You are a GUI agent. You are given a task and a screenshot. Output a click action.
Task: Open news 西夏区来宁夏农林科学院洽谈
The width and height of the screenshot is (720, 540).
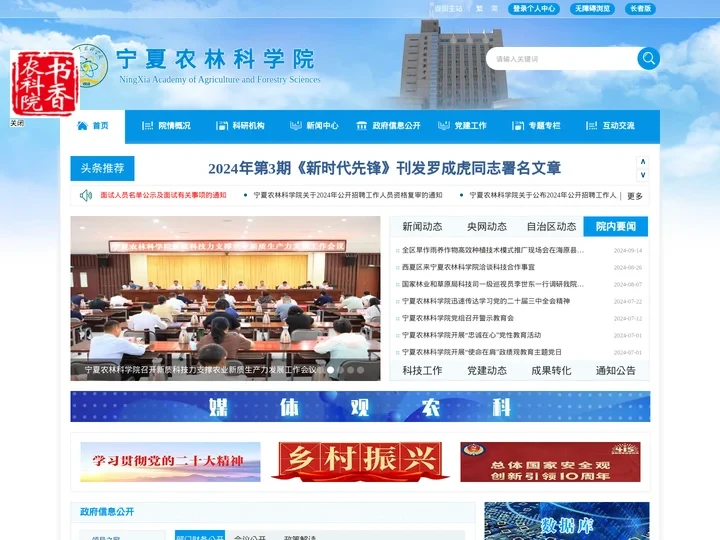tap(468, 267)
